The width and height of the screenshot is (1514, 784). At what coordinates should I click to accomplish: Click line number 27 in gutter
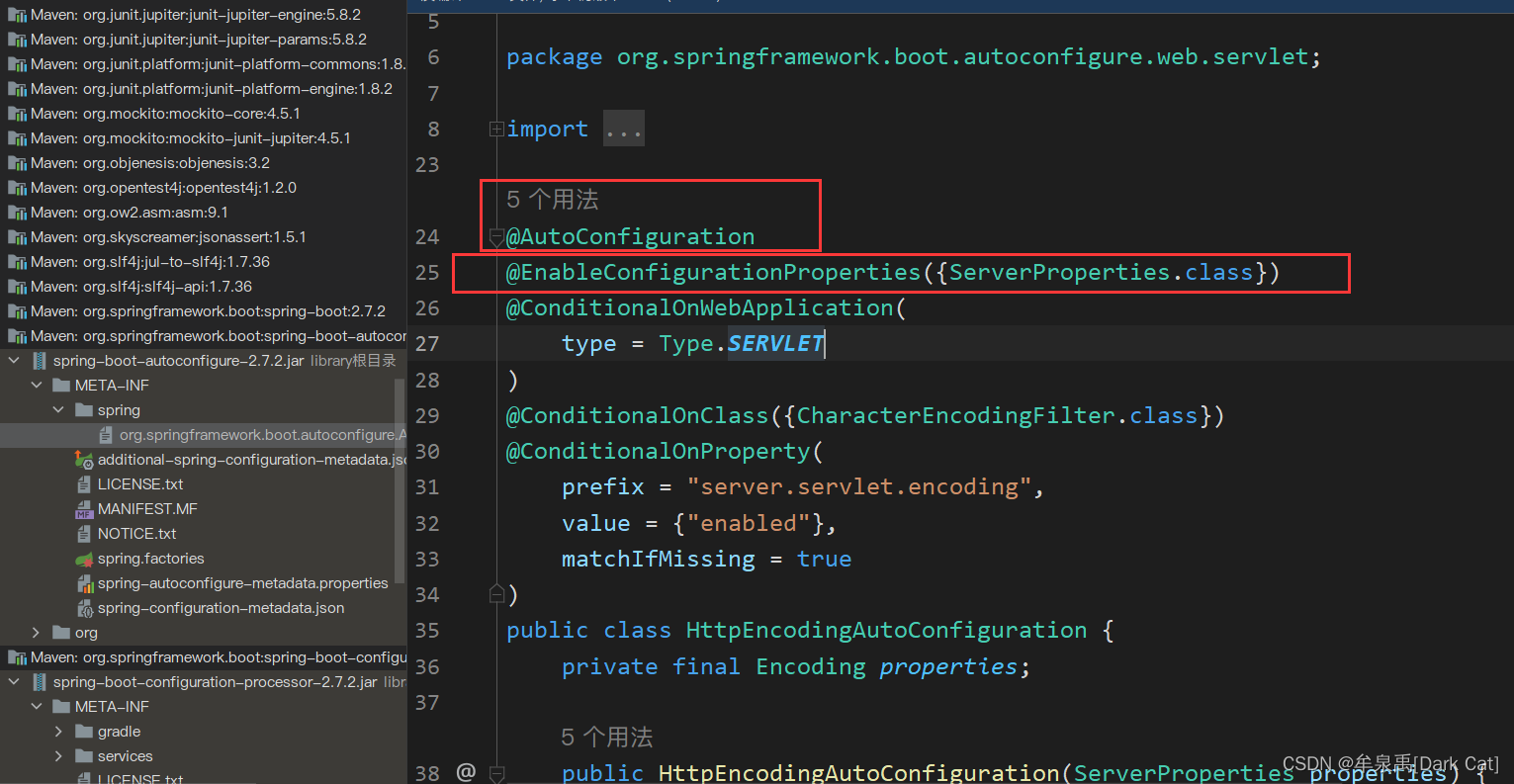[427, 344]
